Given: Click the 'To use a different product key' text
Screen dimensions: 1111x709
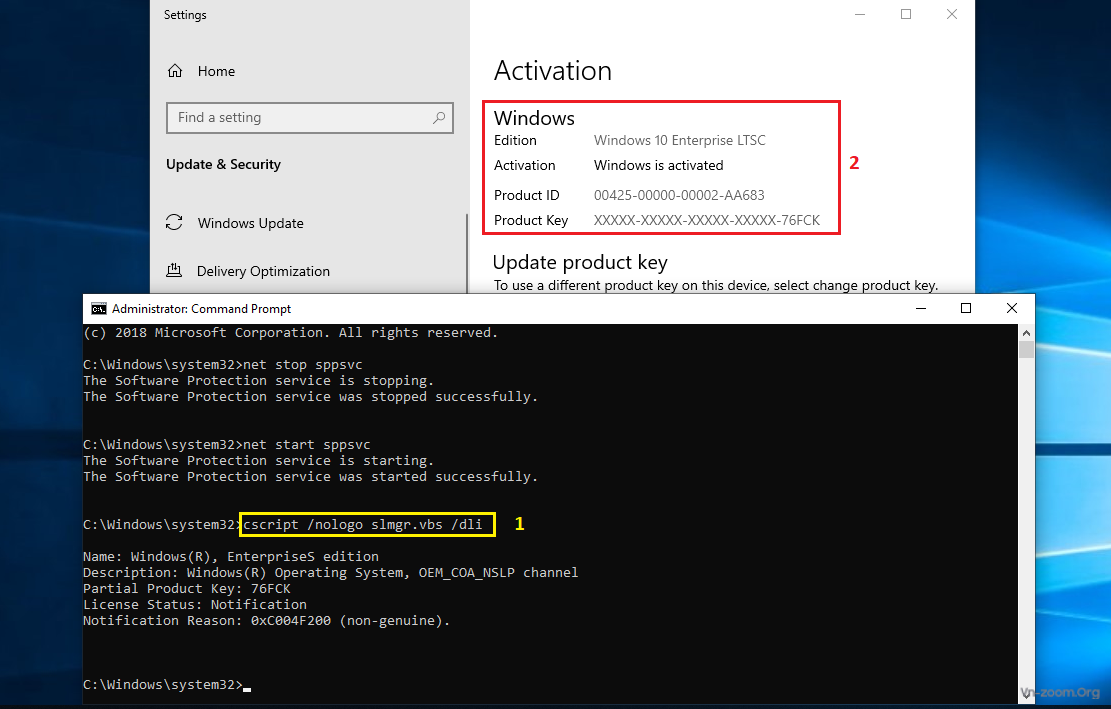Looking at the screenshot, I should tap(716, 285).
